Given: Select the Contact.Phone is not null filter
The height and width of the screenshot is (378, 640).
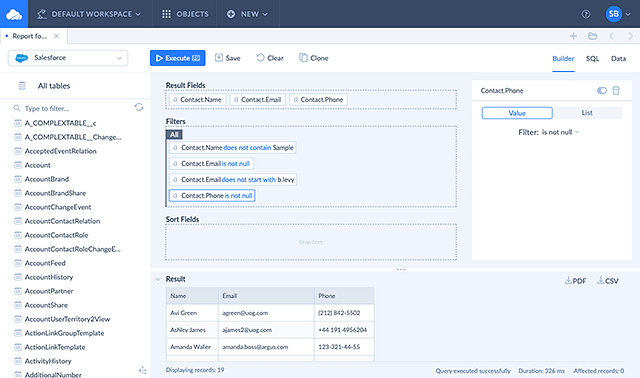Looking at the screenshot, I should click(x=212, y=196).
